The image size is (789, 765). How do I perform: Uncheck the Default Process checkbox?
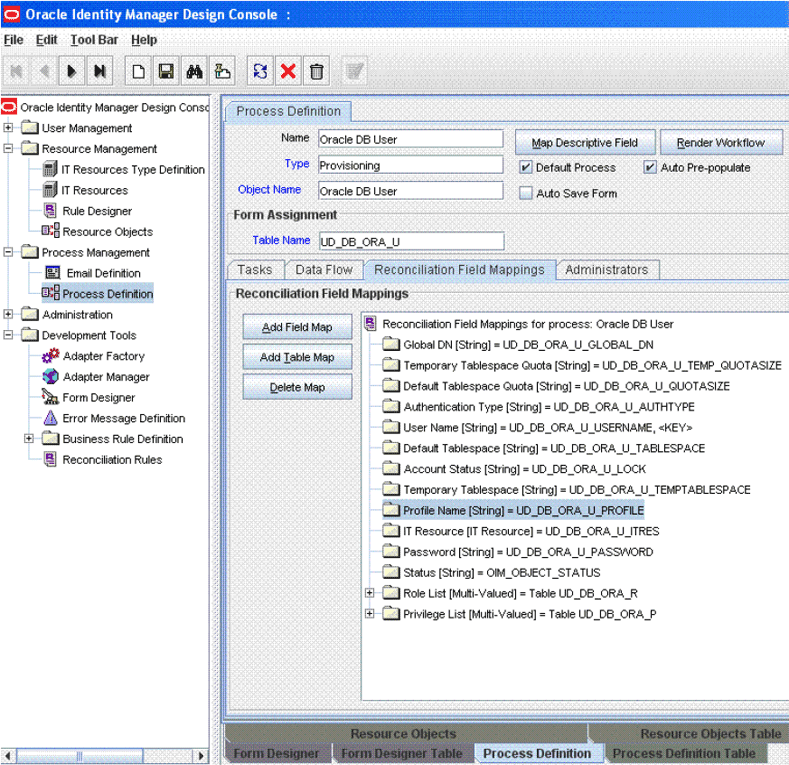coord(525,167)
